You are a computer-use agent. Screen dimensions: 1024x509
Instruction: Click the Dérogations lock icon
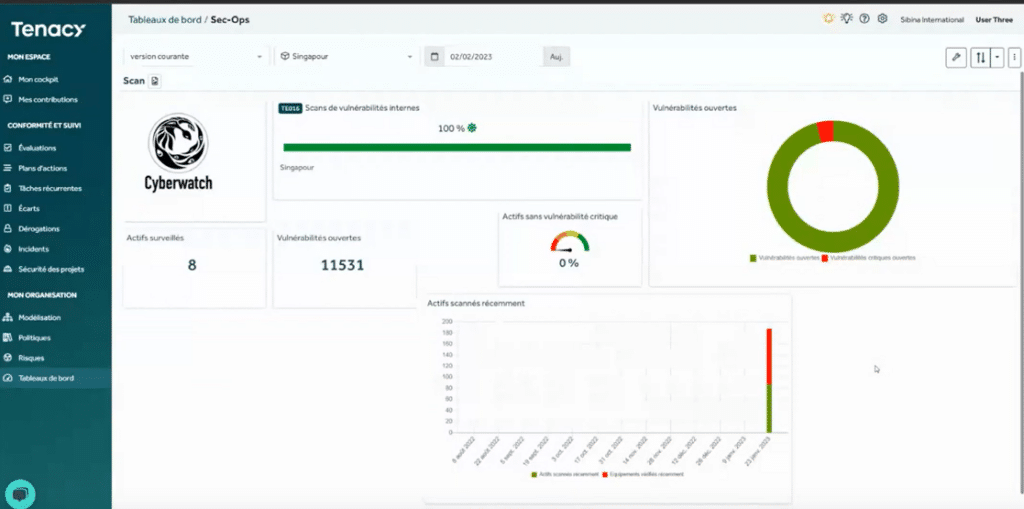(x=8, y=229)
